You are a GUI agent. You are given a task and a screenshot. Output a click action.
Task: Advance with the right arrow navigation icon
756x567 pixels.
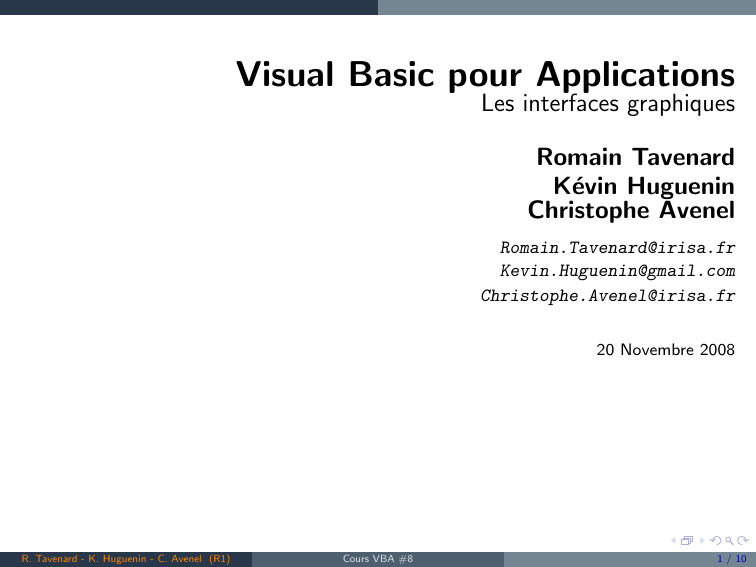click(x=702, y=540)
